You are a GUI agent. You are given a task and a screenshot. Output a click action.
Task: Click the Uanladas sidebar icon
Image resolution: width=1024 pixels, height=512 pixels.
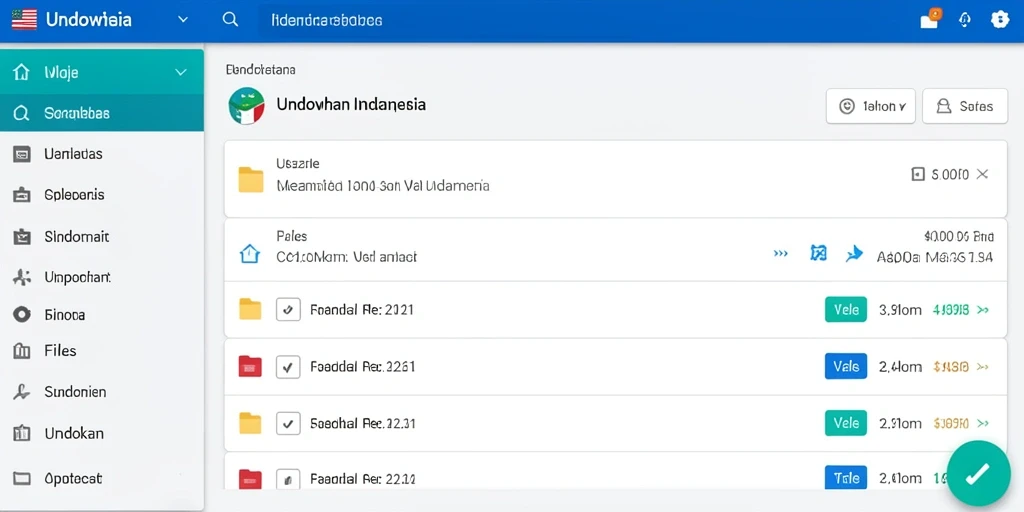(x=22, y=155)
